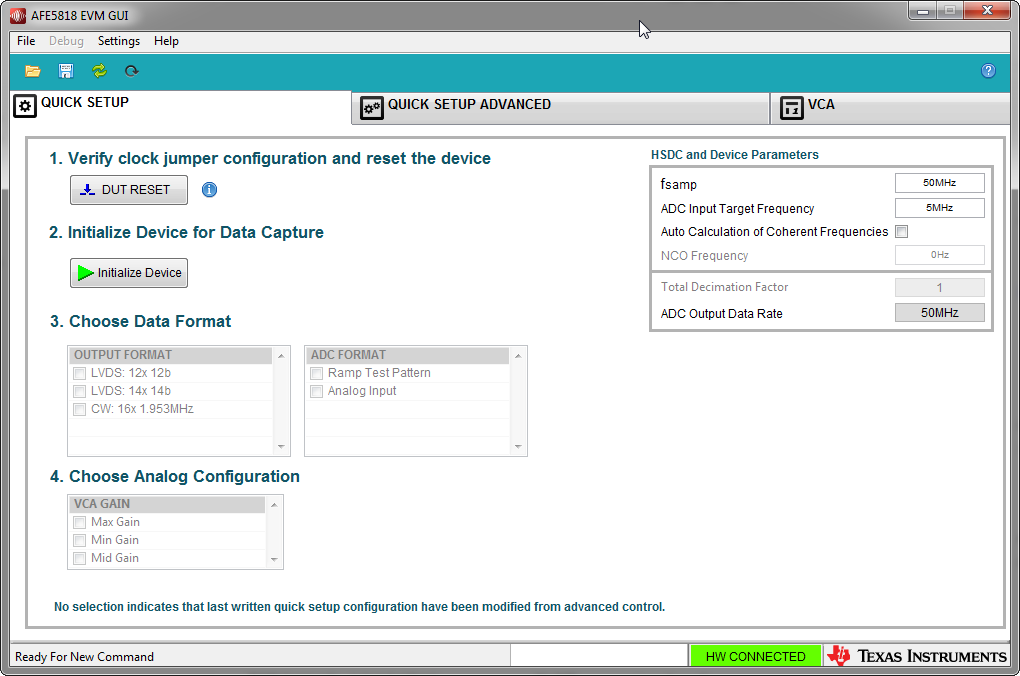Click the Texas Instruments logo
Viewport: 1020px width, 676px height.
917,656
